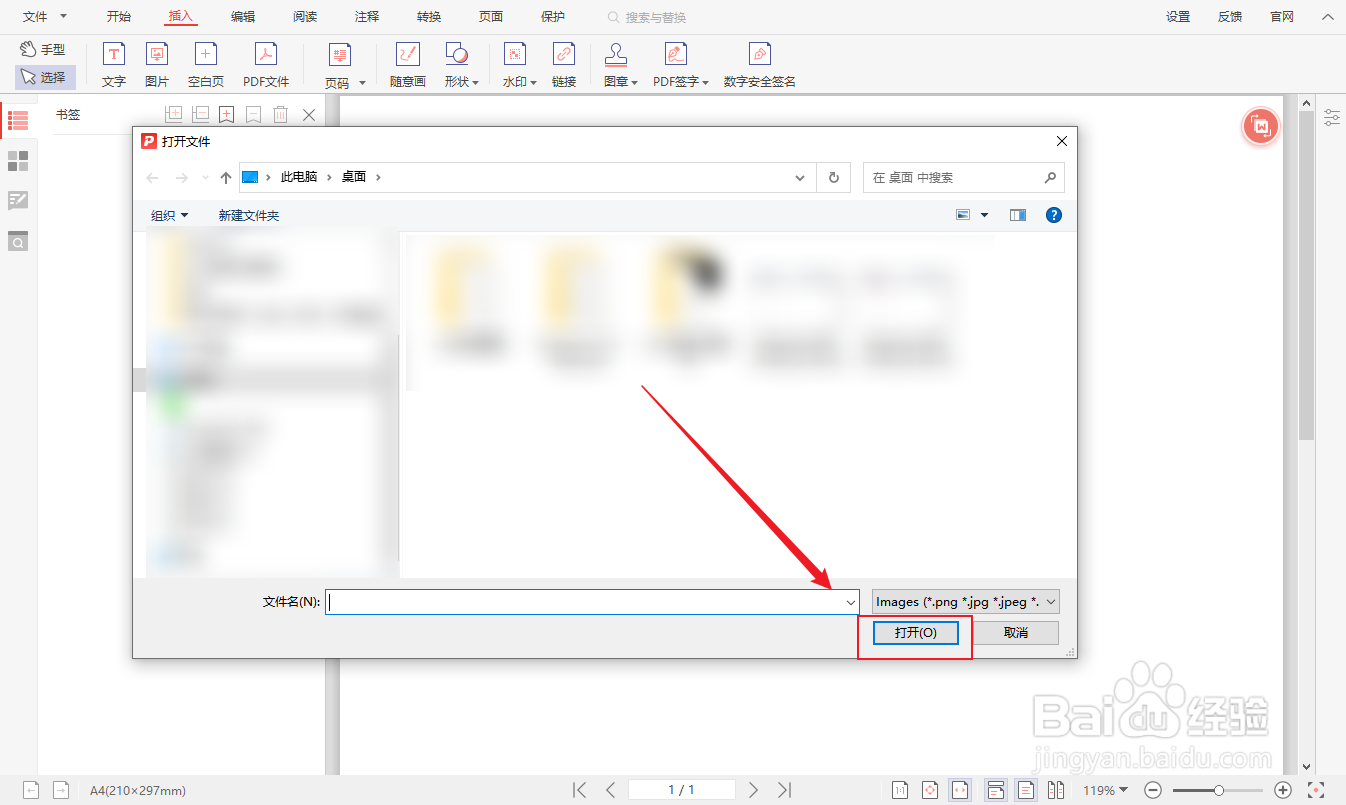
Task: Toggle continuous scrolling mode
Action: (x=995, y=790)
